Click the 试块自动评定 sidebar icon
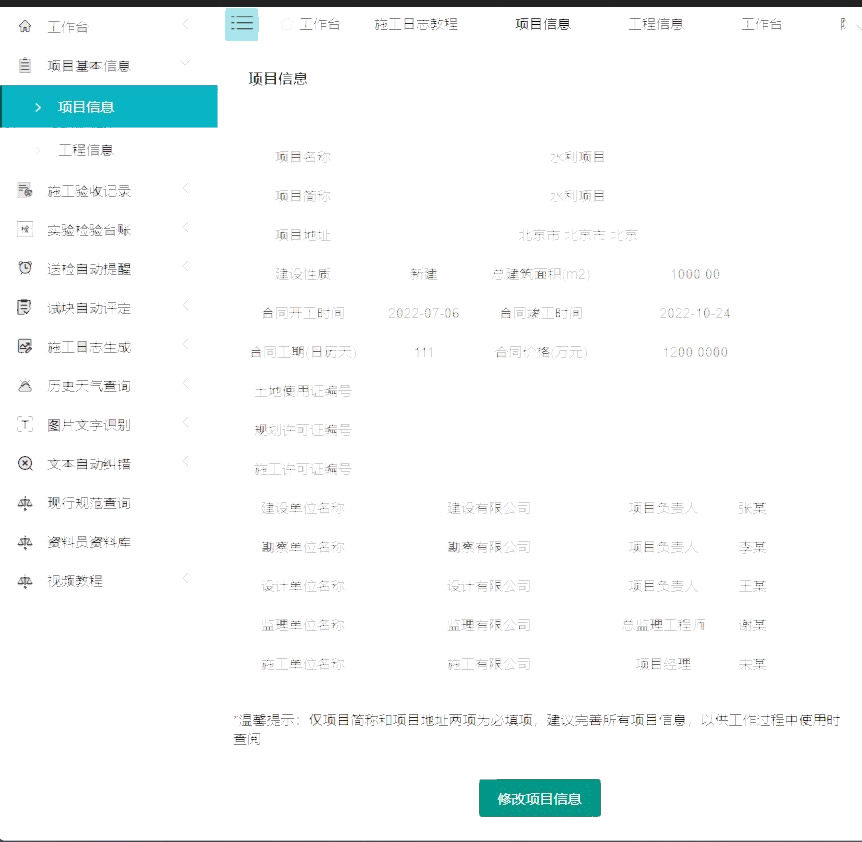Viewport: 862px width, 842px height. pyautogui.click(x=25, y=307)
